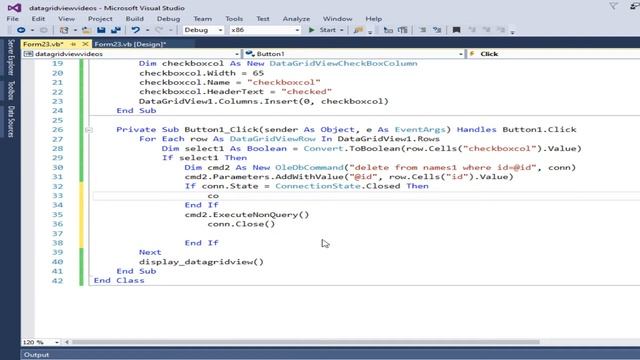Open the x86 platform dropdown
Viewport: 640px width, 360px height.
pos(265,30)
